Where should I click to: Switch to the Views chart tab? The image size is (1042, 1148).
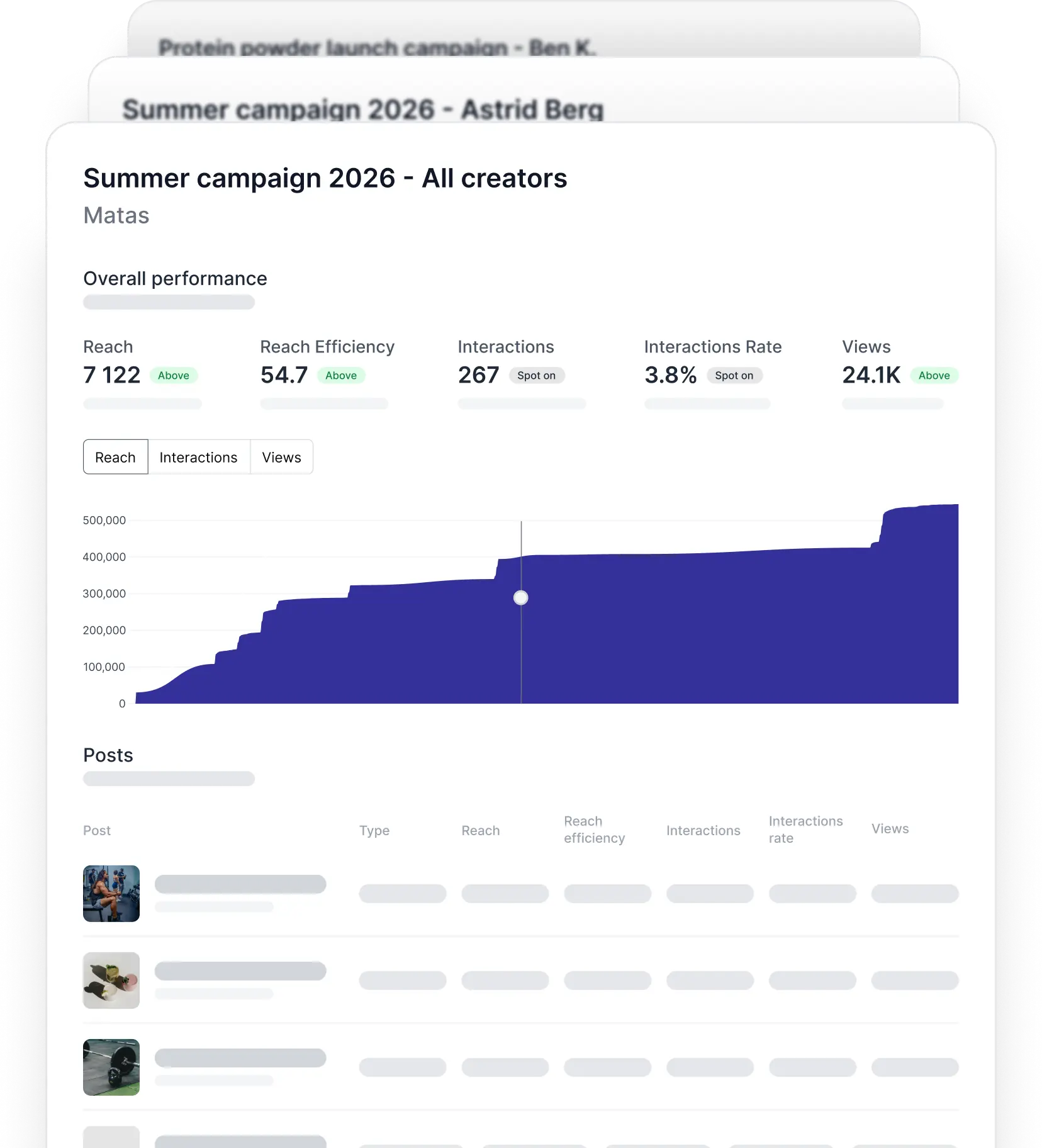pos(282,457)
